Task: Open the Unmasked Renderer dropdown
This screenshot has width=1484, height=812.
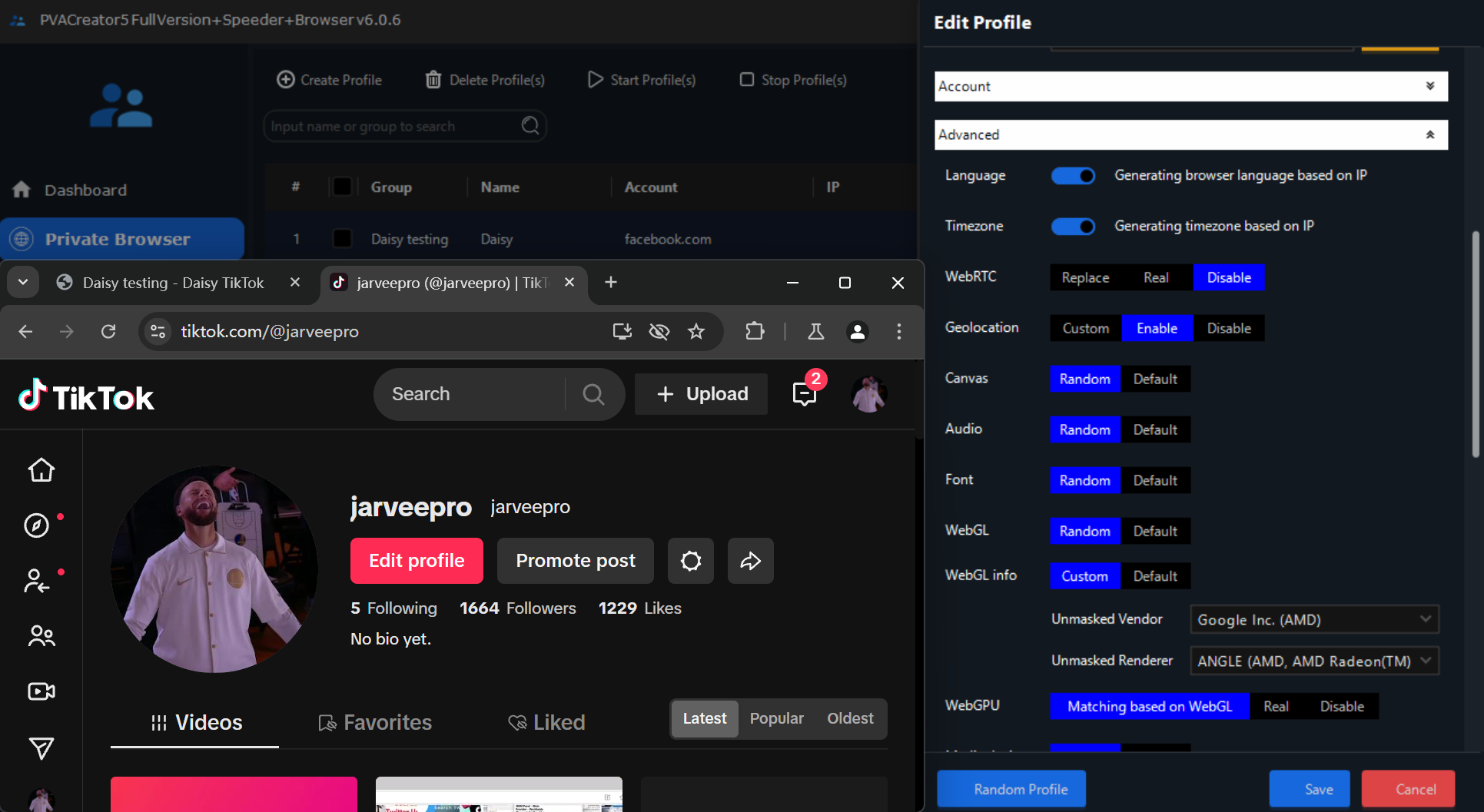Action: tap(1313, 661)
